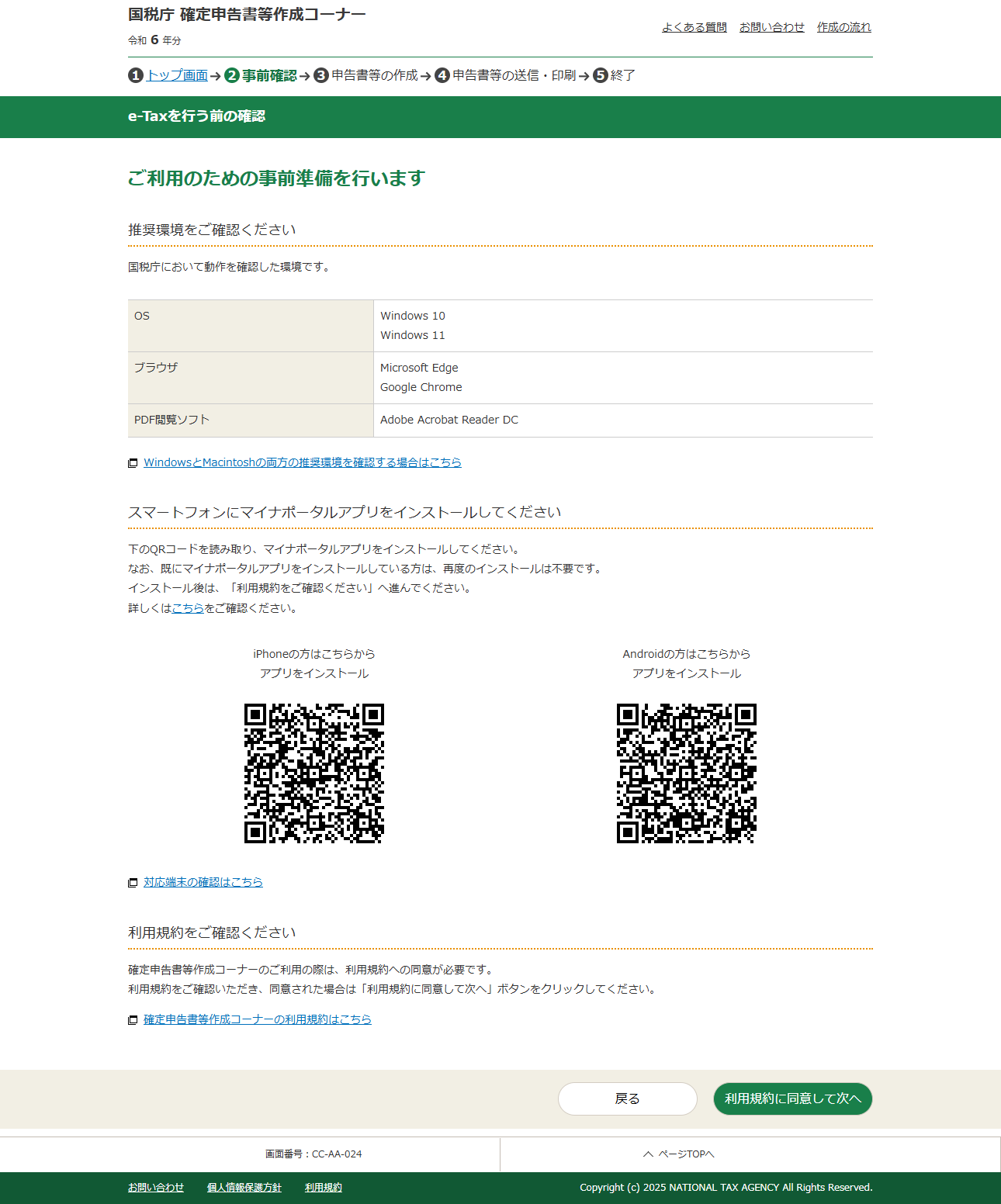Screen dimensions: 1001x1204
Task: Click the 国税庁 確定申告書等作成コーナー title
Action: tap(247, 14)
